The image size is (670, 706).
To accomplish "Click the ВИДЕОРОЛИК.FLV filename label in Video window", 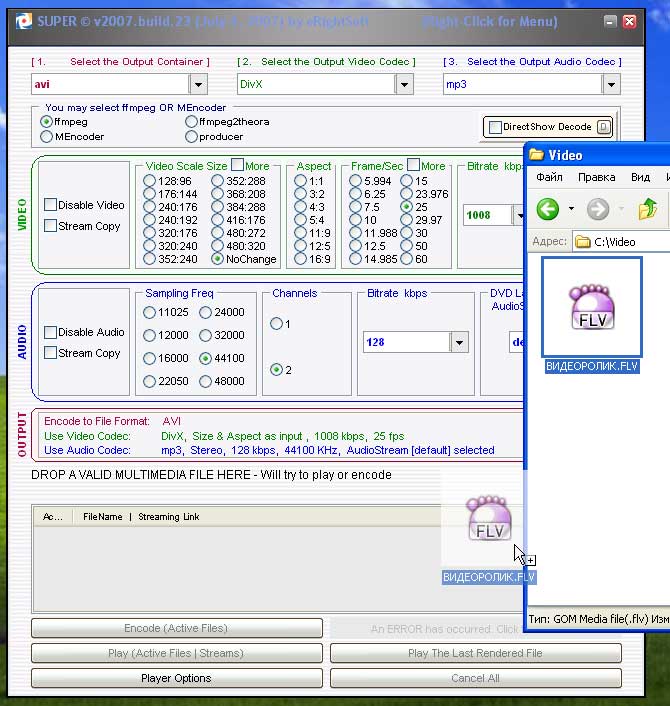I will coord(592,367).
